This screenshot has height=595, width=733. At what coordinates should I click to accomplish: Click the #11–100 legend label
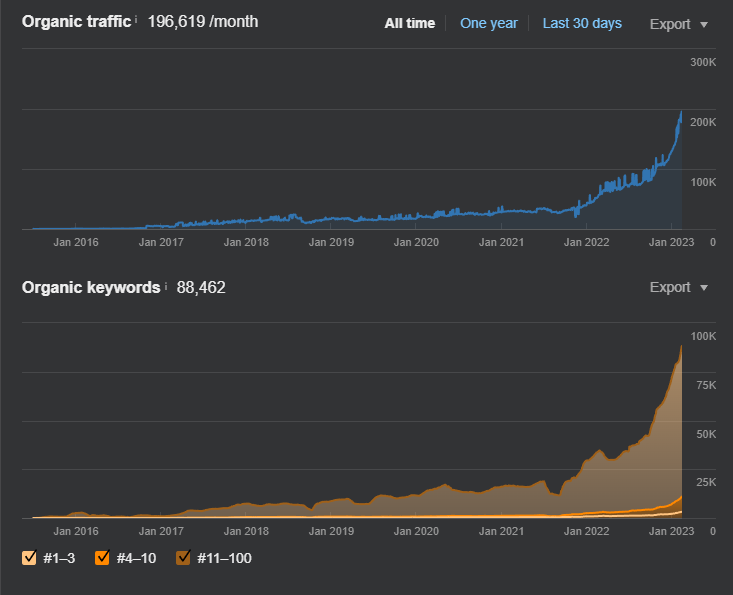[224, 558]
